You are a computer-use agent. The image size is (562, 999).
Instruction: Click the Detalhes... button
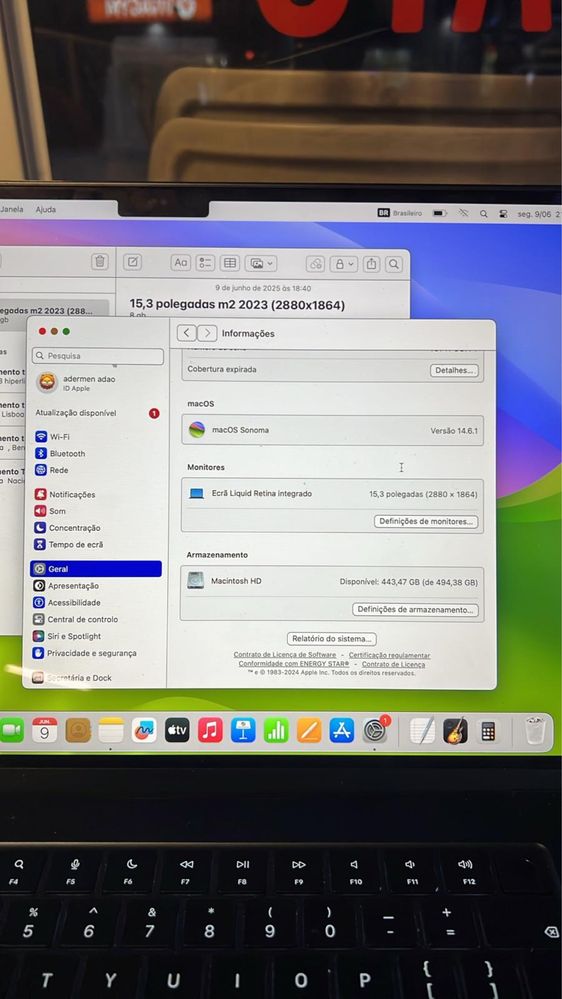tap(454, 370)
